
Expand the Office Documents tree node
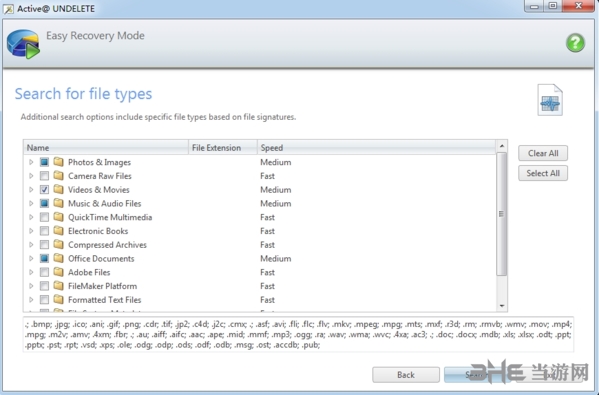point(31,258)
